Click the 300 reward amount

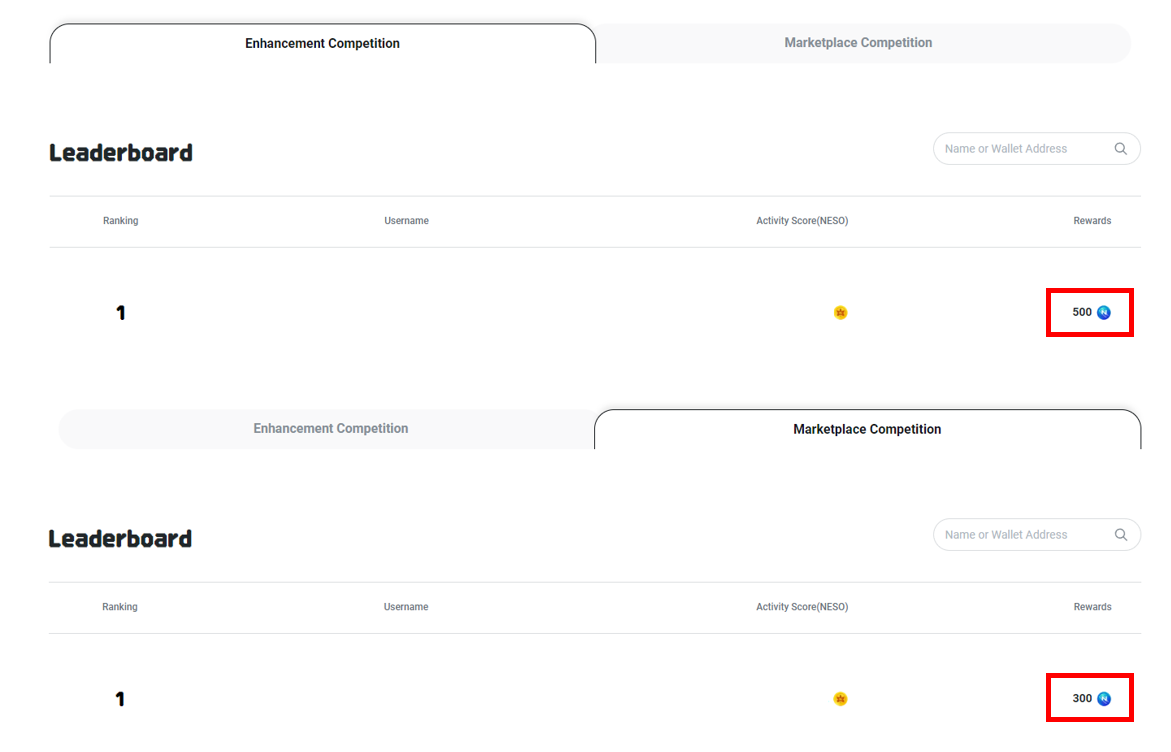[1082, 698]
